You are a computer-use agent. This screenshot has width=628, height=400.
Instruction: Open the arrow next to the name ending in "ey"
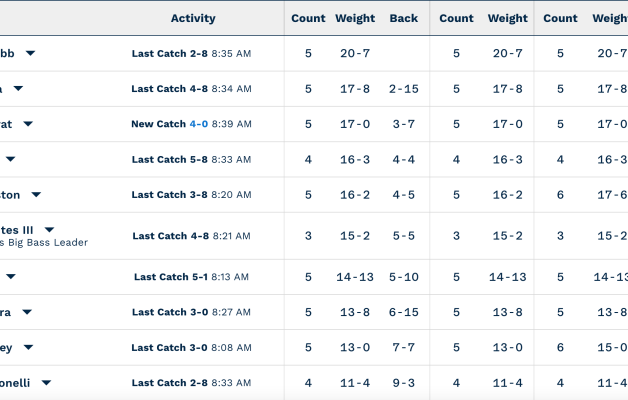(28, 347)
